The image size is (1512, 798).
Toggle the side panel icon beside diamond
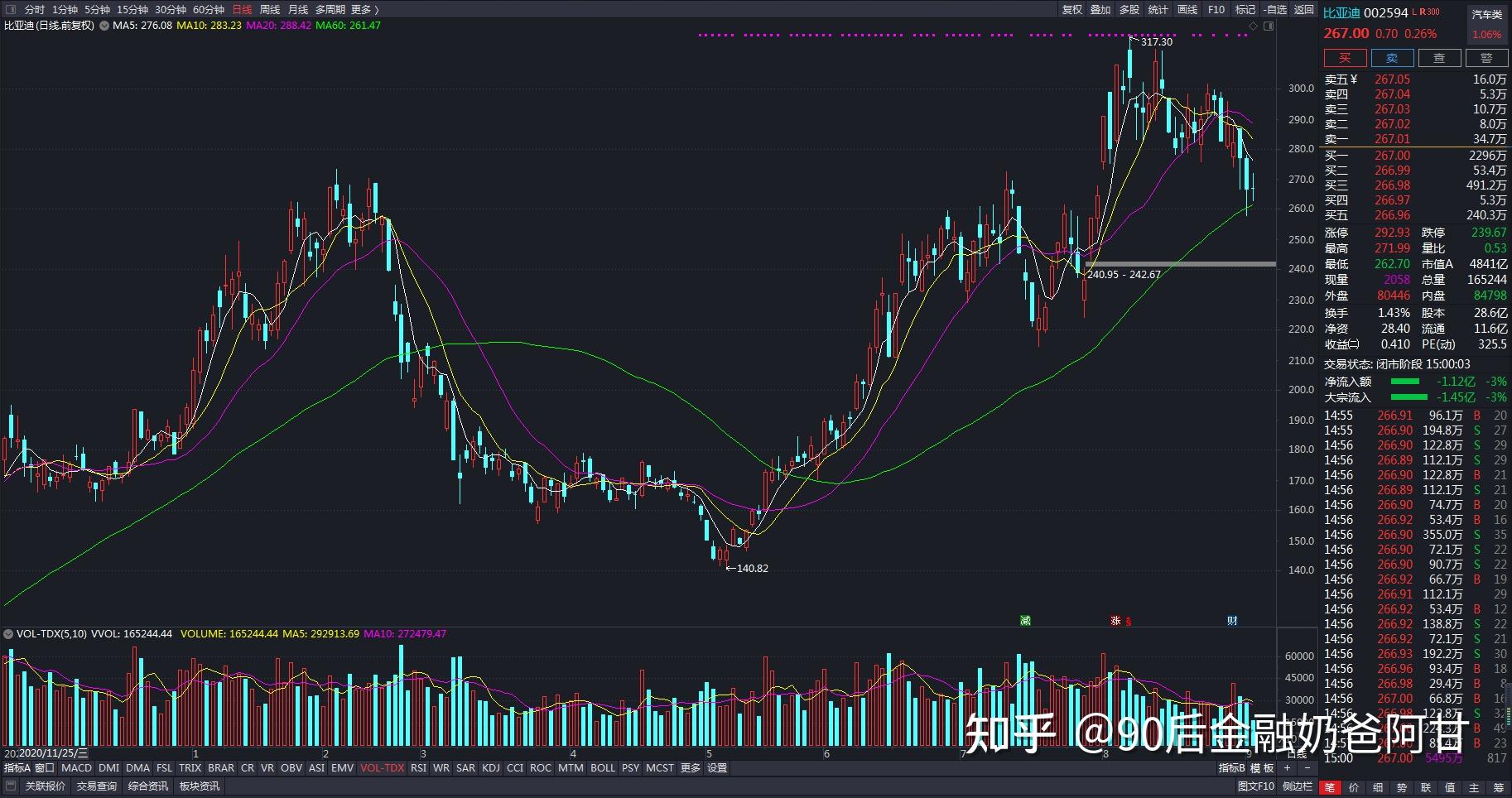[1269, 26]
